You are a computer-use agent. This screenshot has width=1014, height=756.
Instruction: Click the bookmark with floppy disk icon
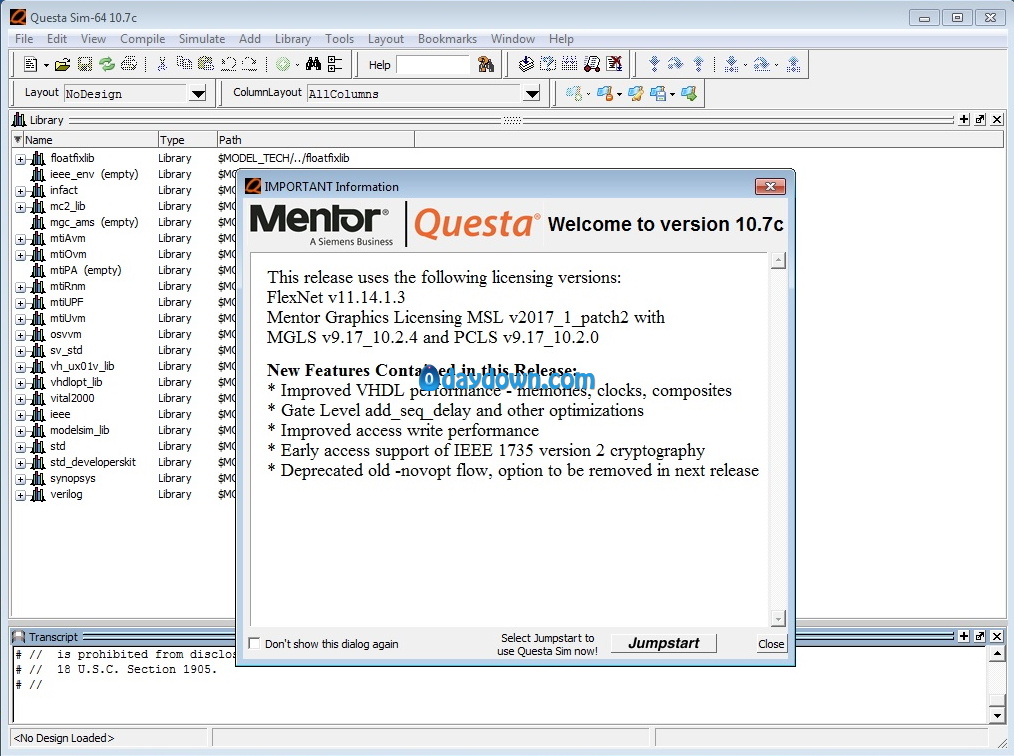pos(658,94)
